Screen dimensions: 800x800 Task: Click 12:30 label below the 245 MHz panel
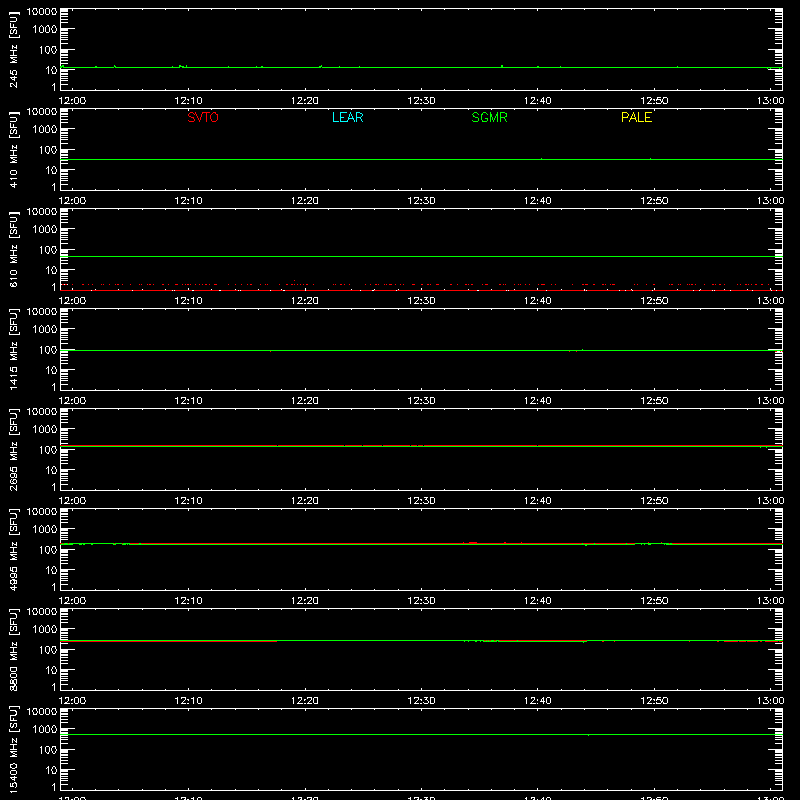(421, 101)
